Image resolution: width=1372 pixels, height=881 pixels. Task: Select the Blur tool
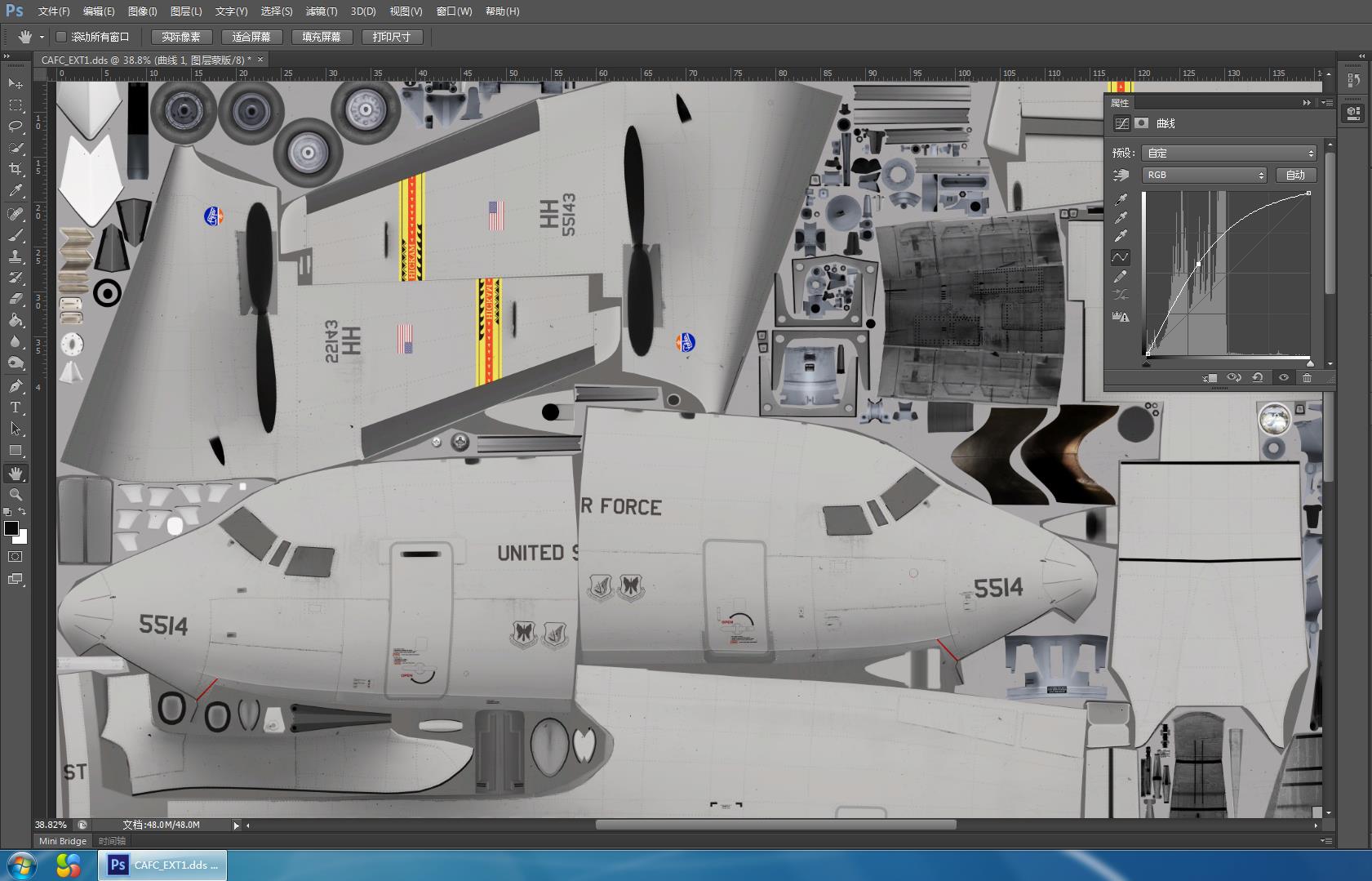coord(16,341)
